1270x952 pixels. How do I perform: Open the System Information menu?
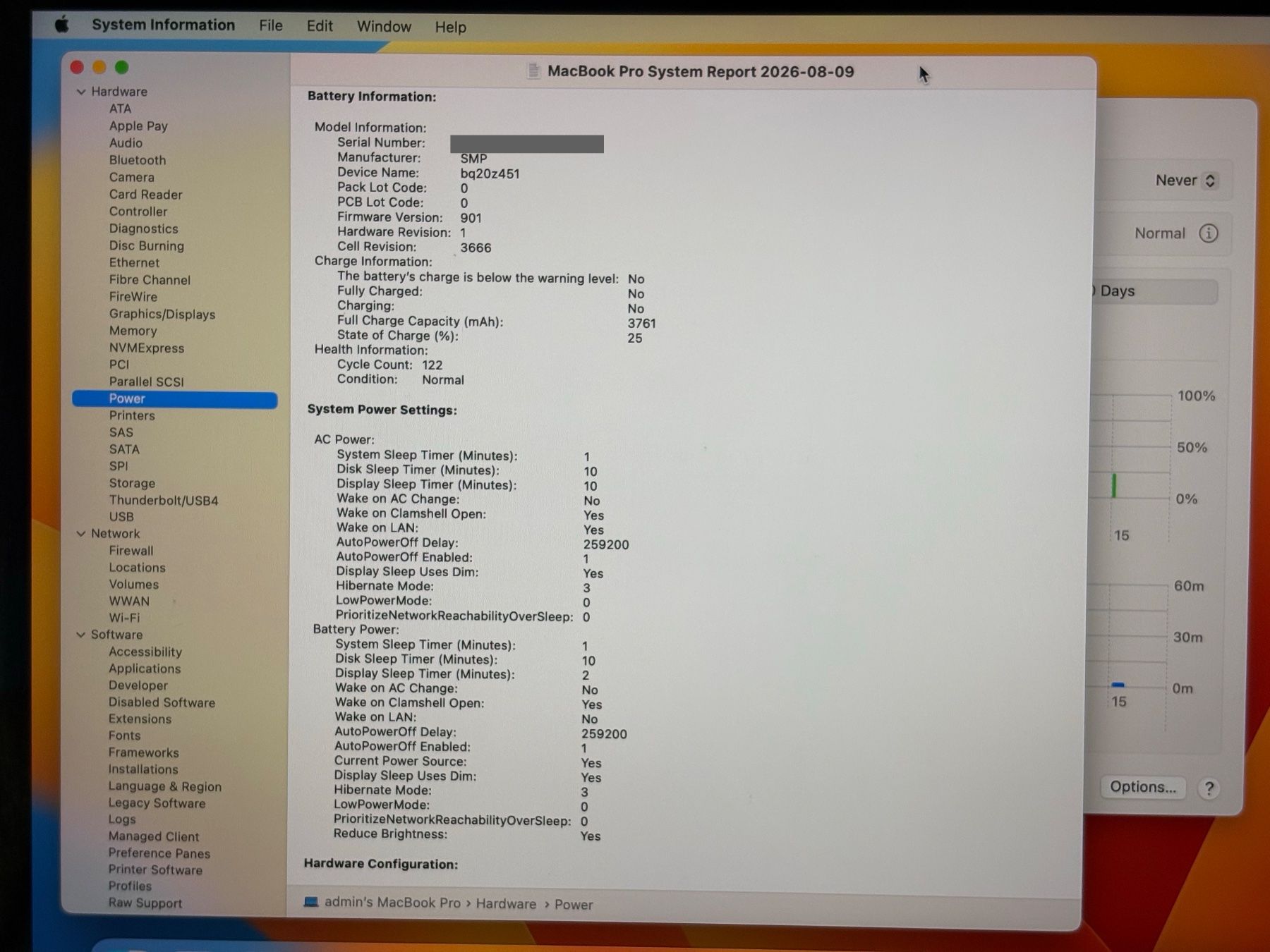coord(163,25)
